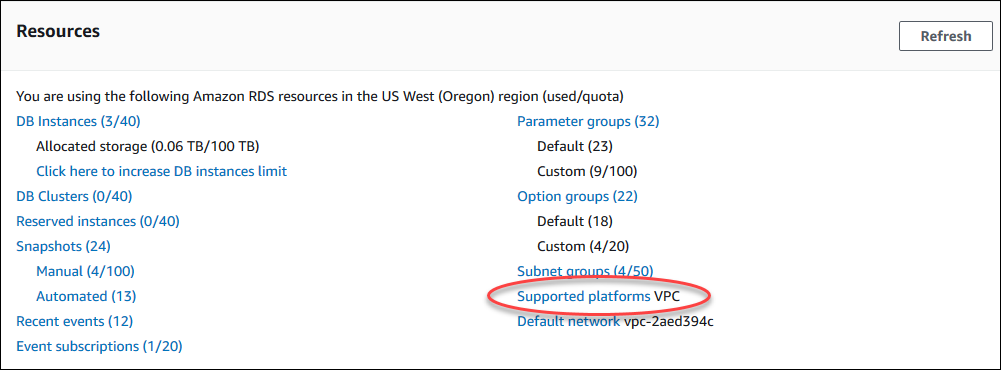The image size is (1001, 370).
Task: Open Automated (13) snapshots
Action: pyautogui.click(x=86, y=296)
